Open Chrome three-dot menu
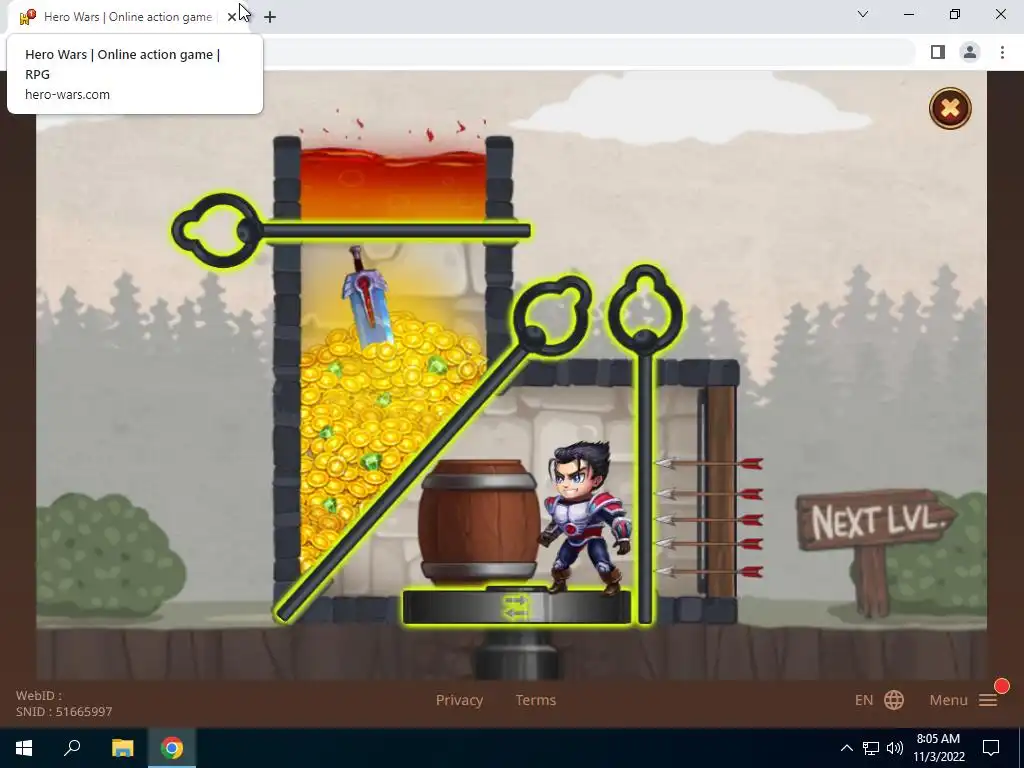 (1002, 52)
